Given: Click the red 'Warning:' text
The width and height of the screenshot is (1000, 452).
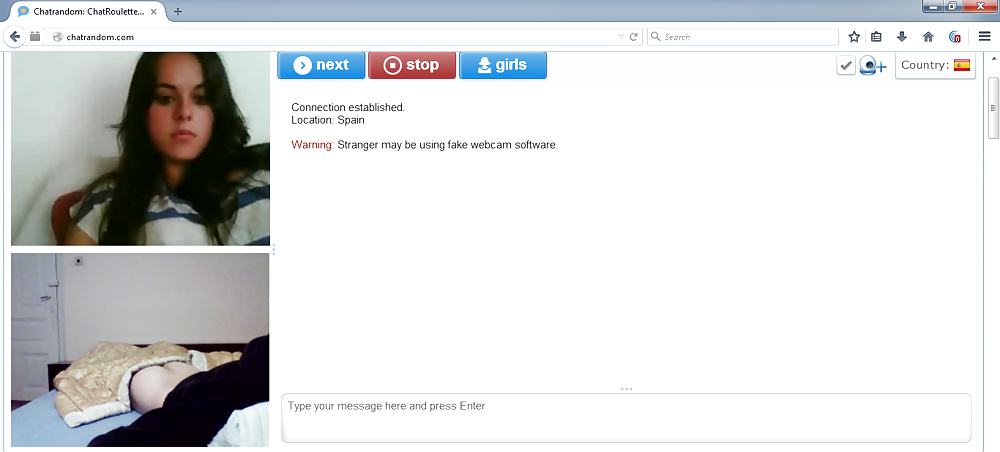Looking at the screenshot, I should 312,145.
